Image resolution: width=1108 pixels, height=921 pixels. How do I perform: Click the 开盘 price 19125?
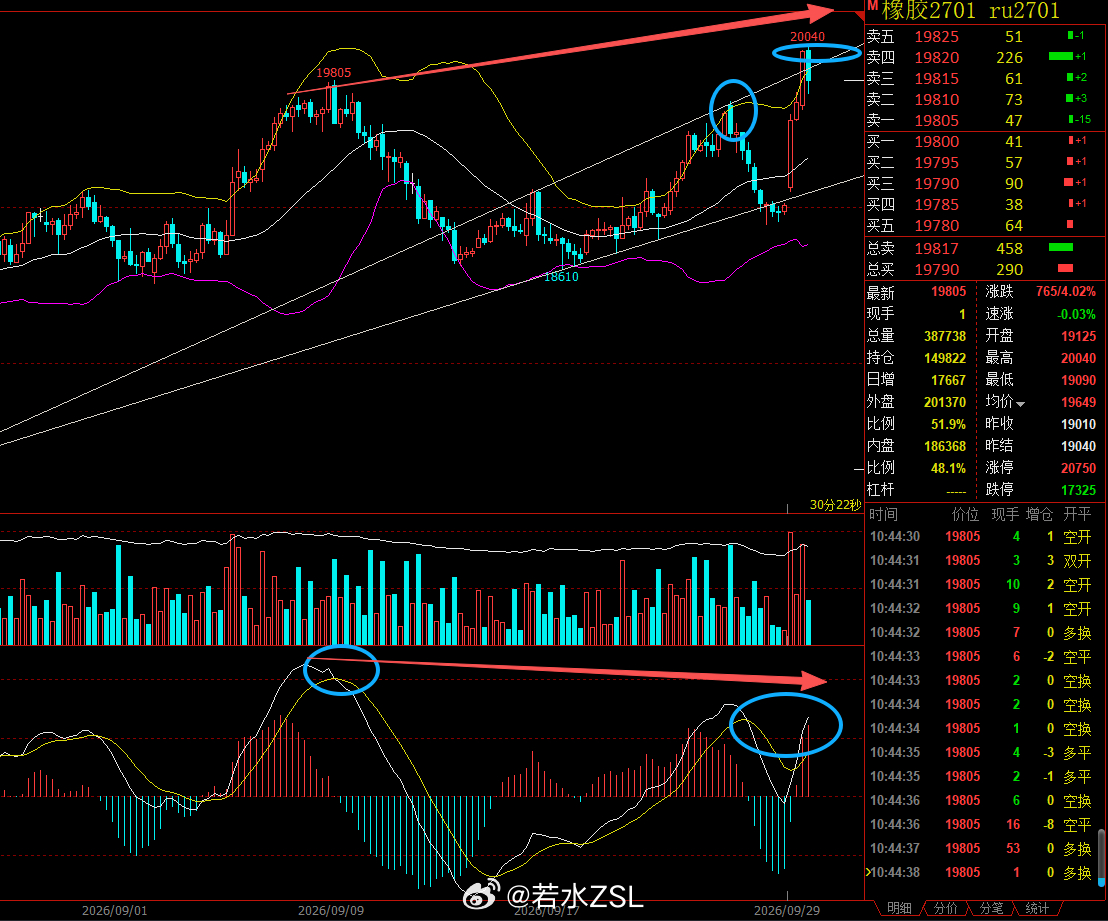[x=1078, y=336]
